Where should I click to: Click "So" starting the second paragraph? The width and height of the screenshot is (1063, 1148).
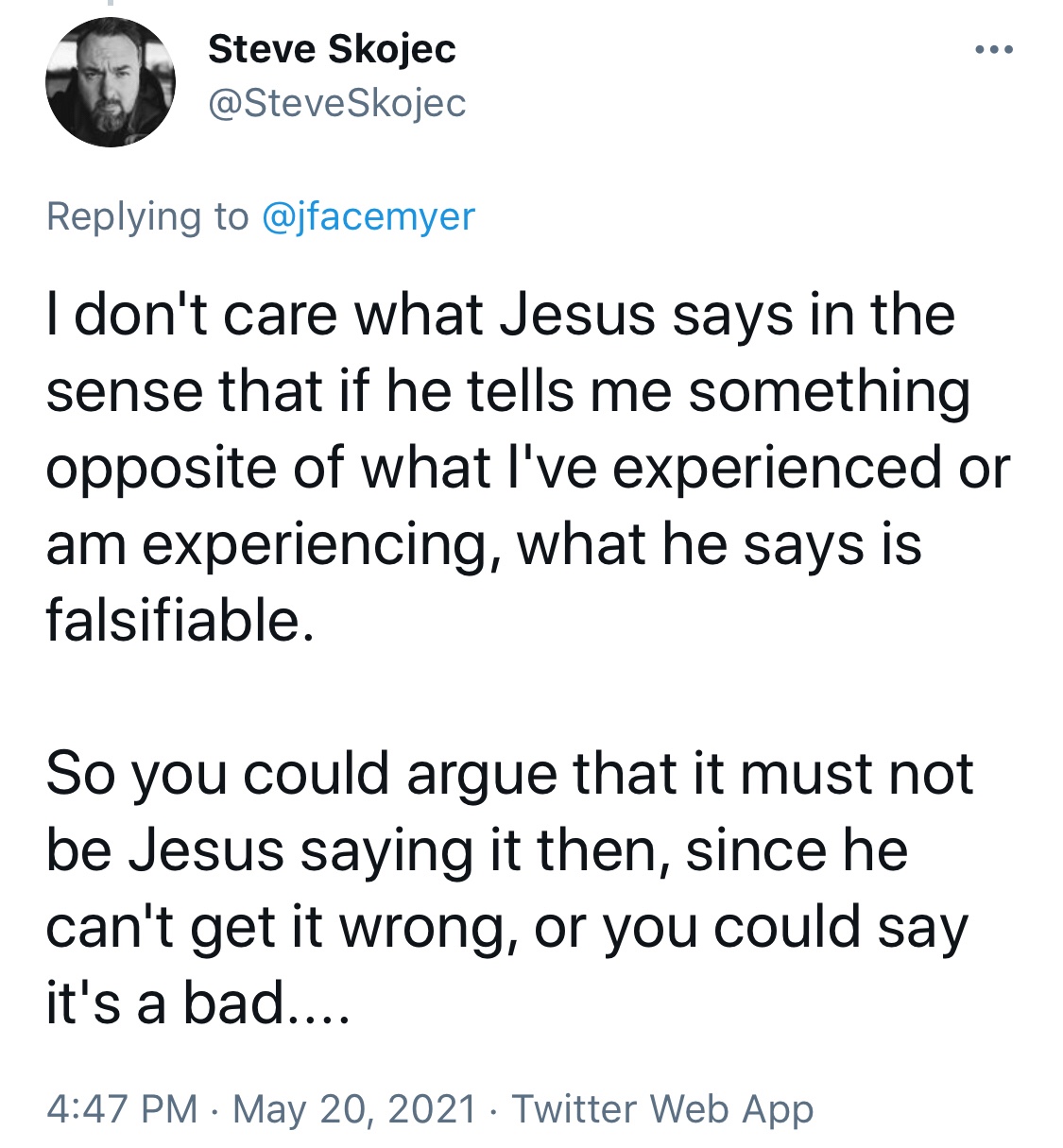pos(81,773)
